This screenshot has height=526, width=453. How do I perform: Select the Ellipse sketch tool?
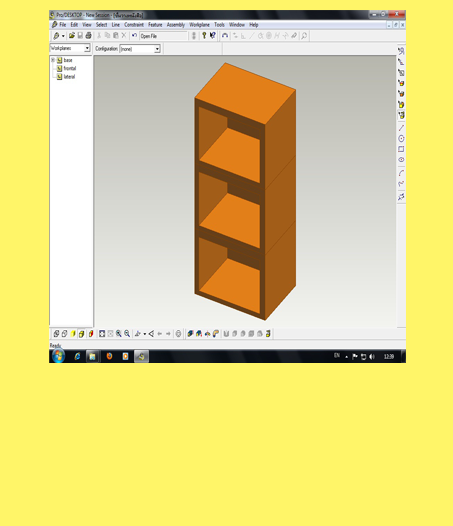[x=401, y=160]
